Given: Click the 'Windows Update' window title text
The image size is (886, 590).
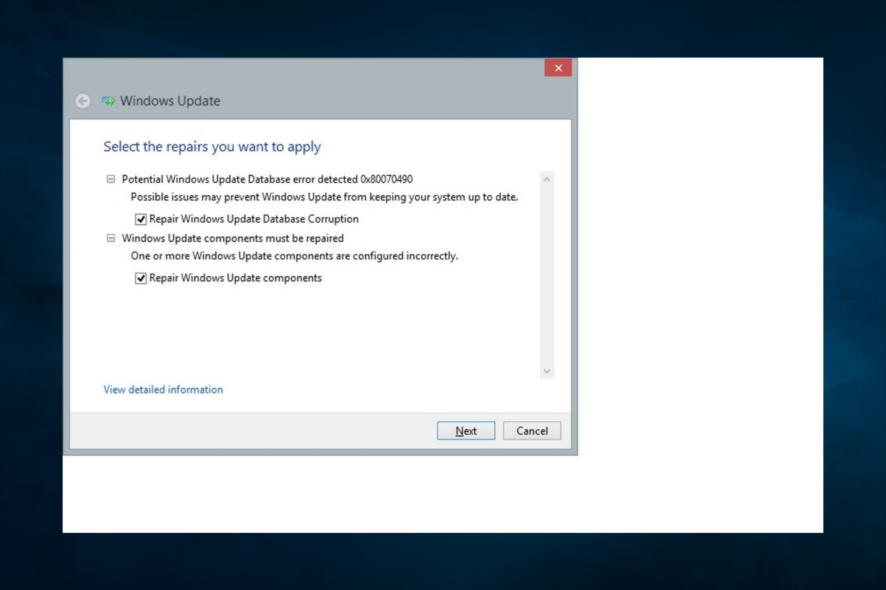Looking at the screenshot, I should click(170, 101).
